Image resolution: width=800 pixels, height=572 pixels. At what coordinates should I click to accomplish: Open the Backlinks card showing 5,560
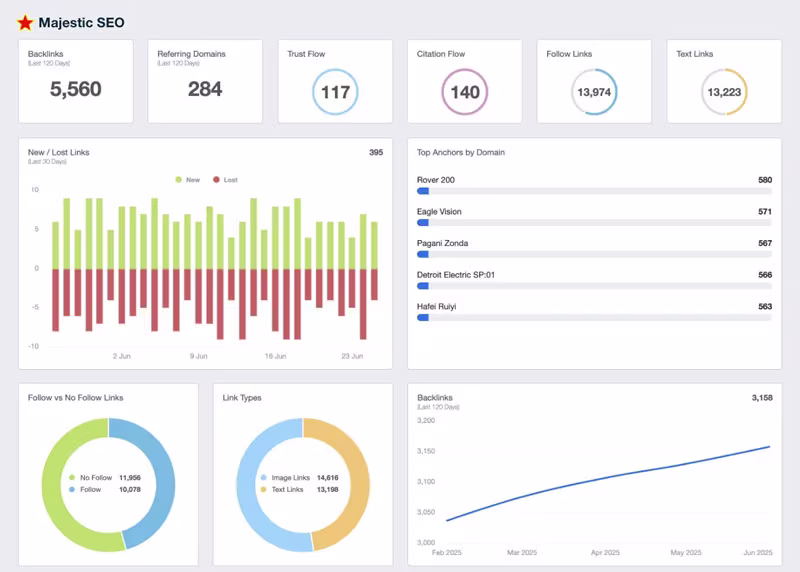tap(76, 81)
